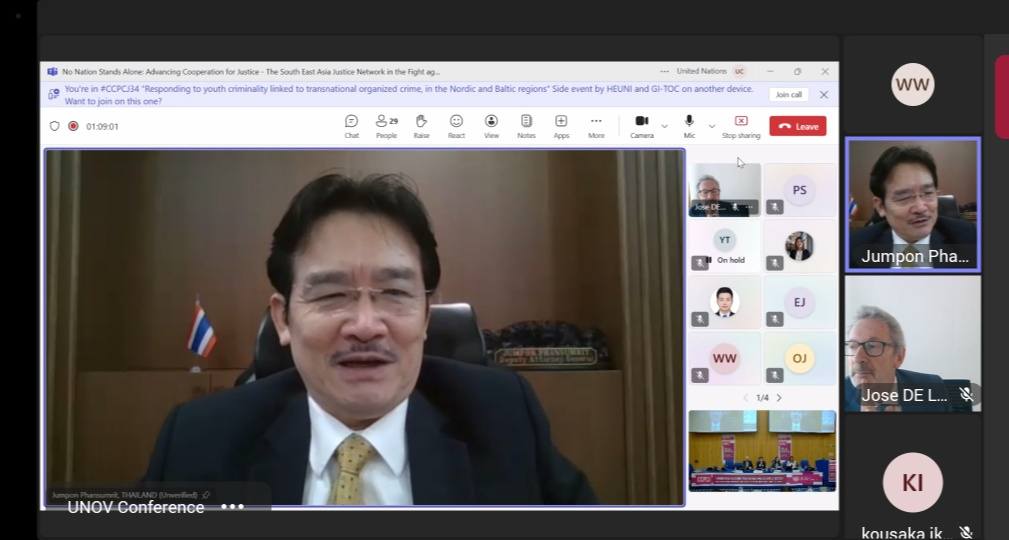Go to next participant gallery page

coord(780,398)
